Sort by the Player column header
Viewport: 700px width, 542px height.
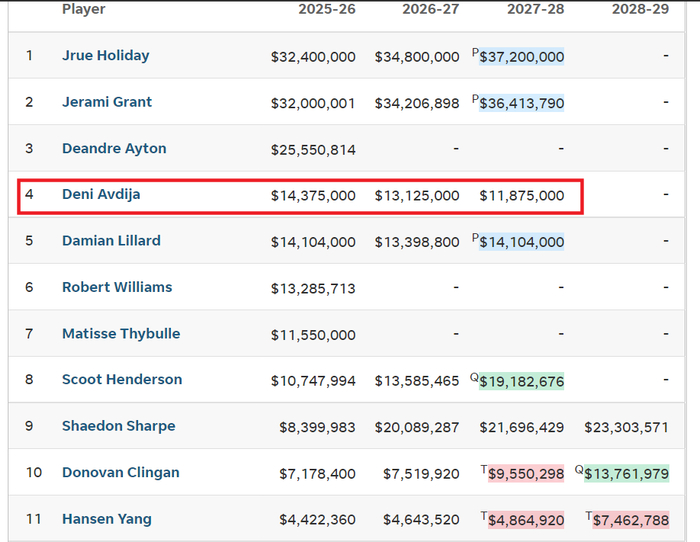[83, 10]
